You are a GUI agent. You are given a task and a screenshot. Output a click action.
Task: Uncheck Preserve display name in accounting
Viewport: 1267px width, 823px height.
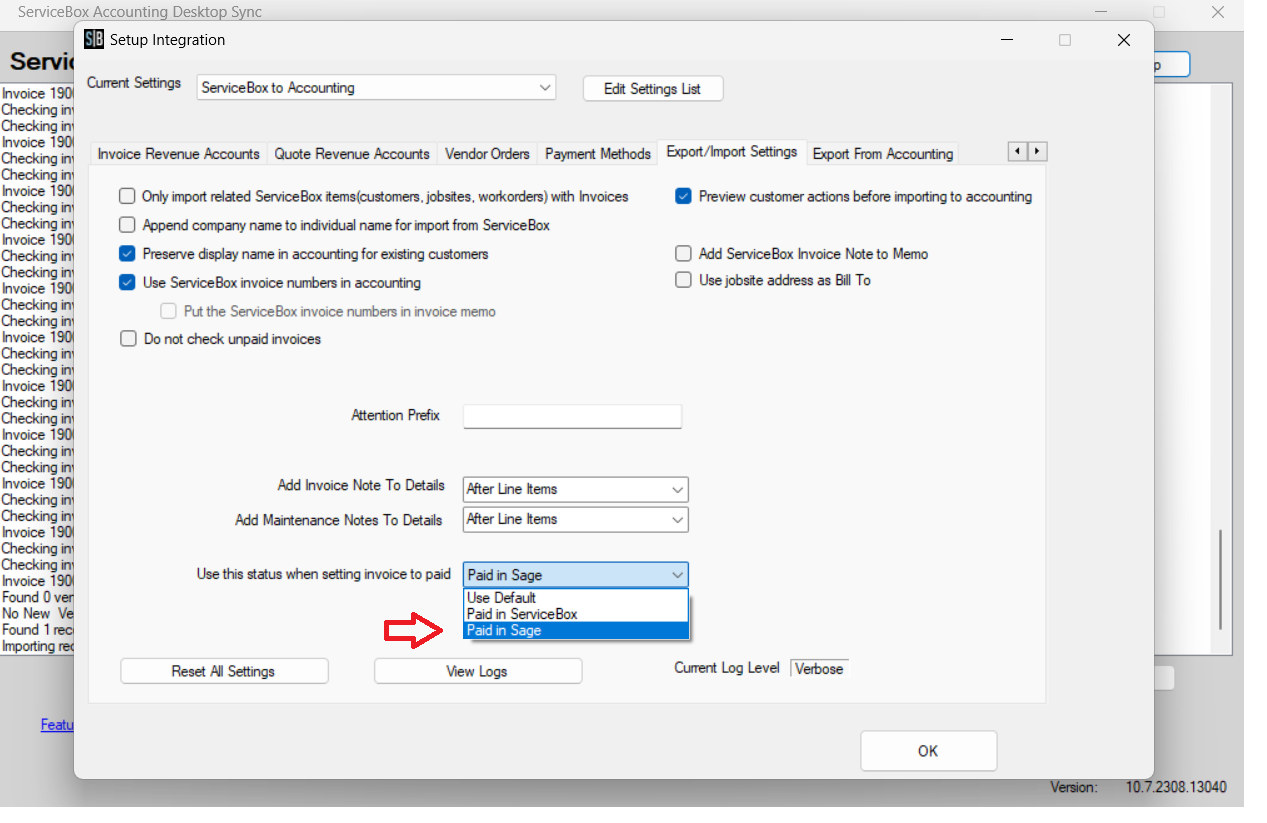coord(127,254)
